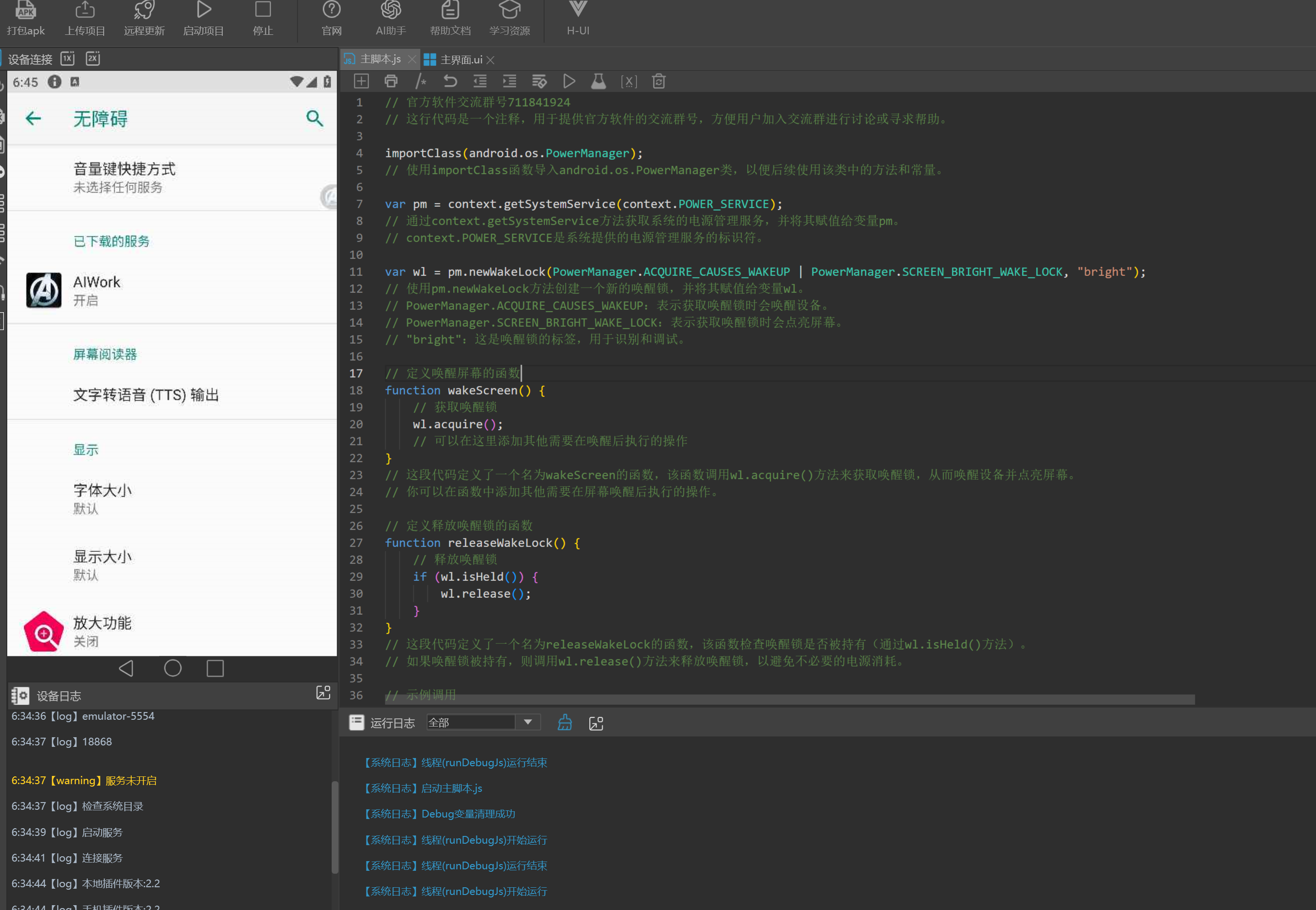The width and height of the screenshot is (1316, 910).
Task: Open 音量键快捷方式 setting
Action: 171,177
